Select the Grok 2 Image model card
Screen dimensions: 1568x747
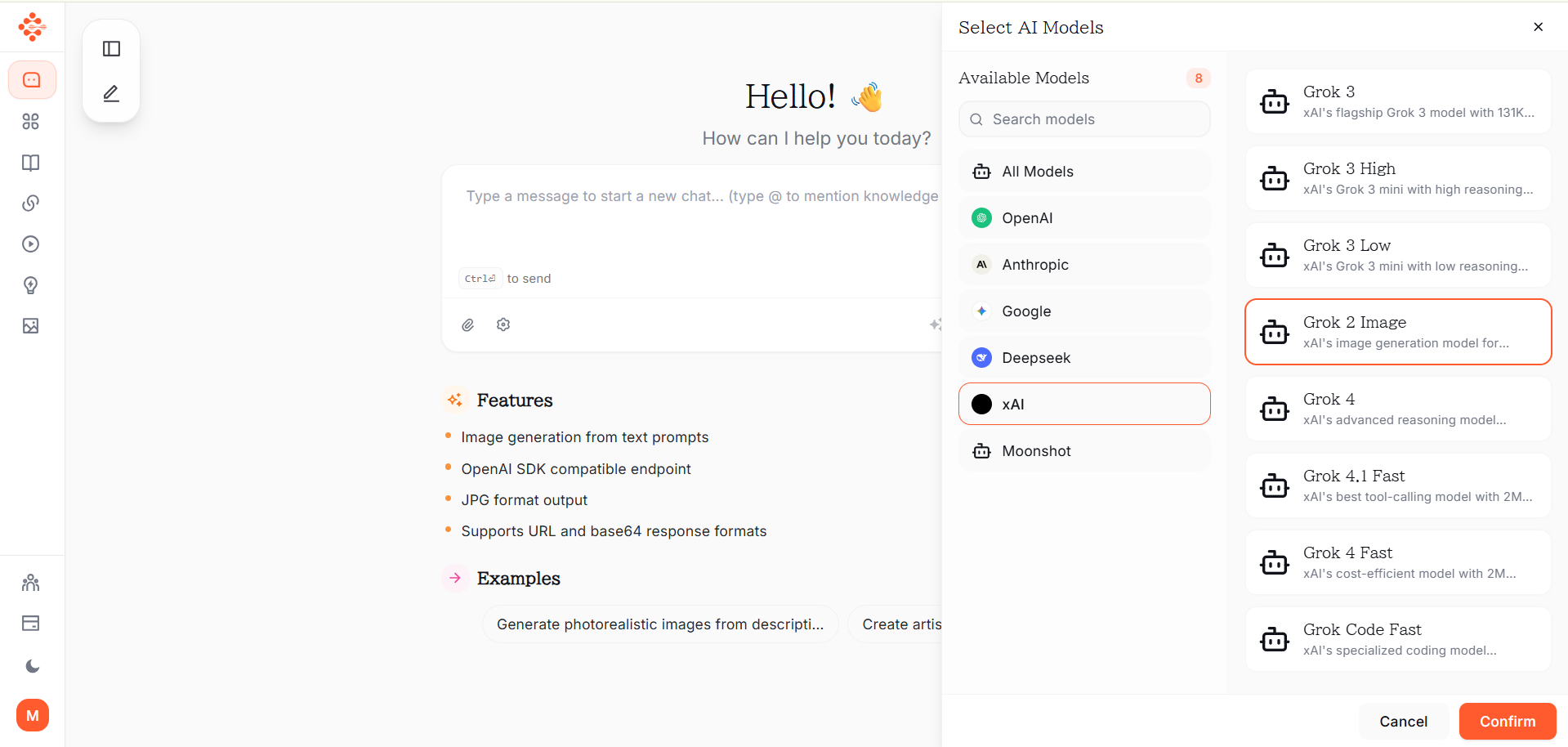tap(1398, 332)
